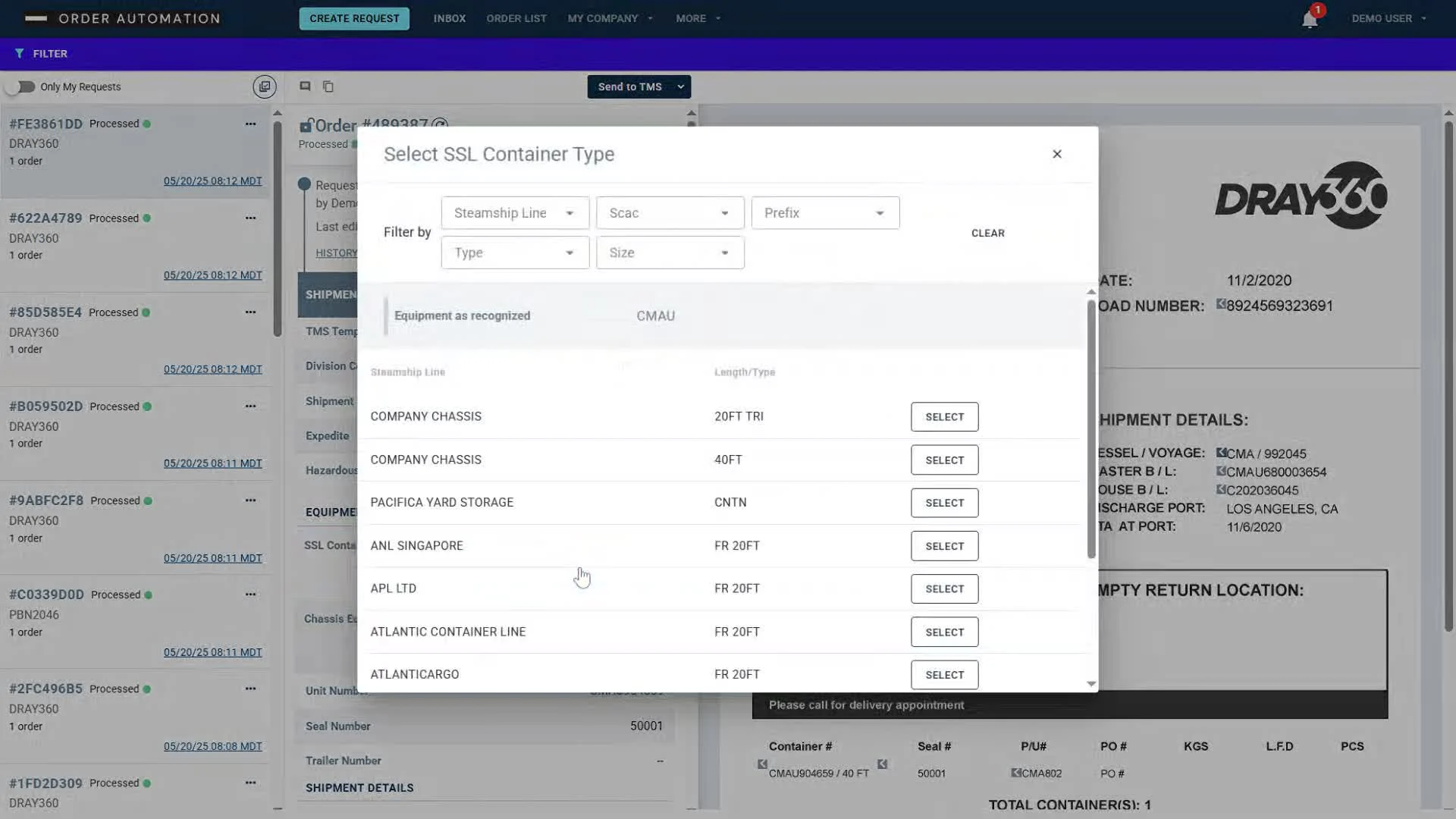
Task: Open the Type filter dropdown
Action: click(515, 253)
